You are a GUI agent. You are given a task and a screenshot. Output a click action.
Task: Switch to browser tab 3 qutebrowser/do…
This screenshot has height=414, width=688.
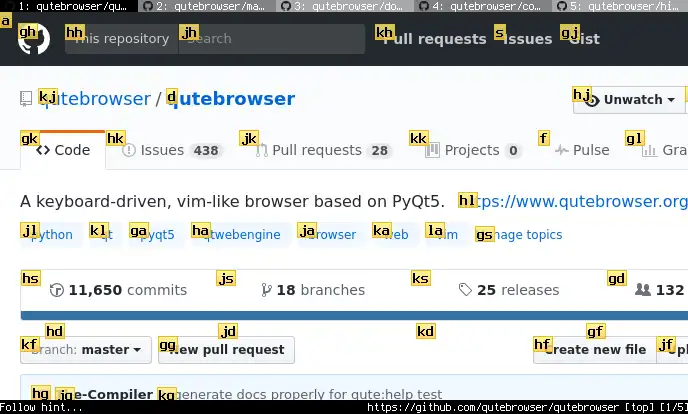tap(344, 6)
